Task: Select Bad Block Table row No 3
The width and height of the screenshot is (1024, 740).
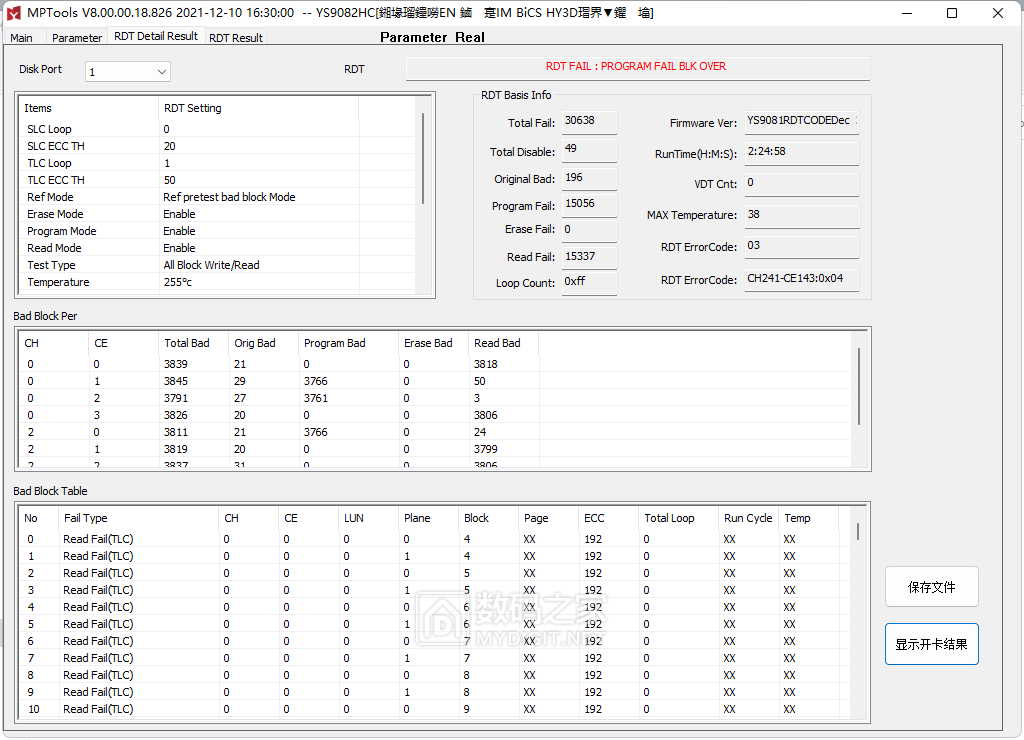Action: click(x=434, y=590)
